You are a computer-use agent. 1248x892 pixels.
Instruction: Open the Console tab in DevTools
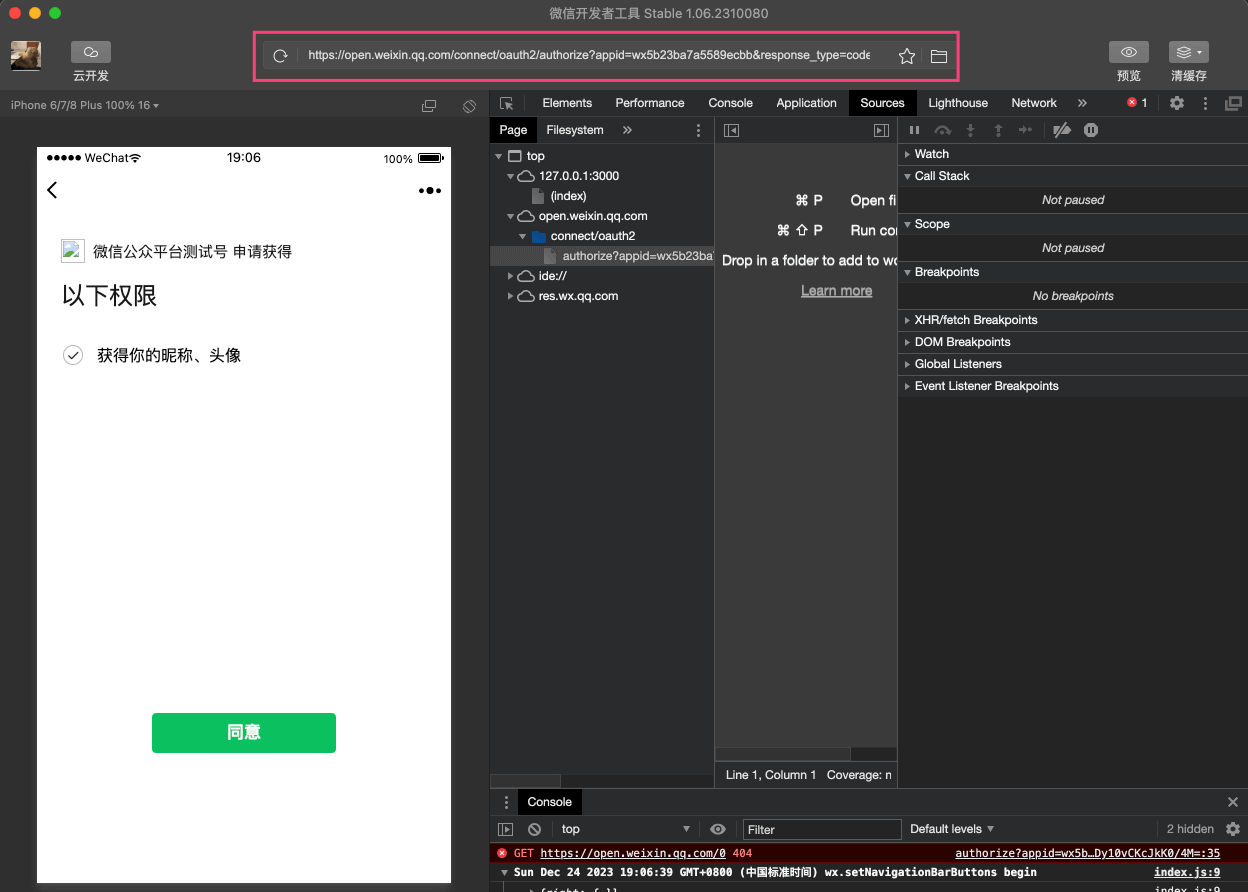click(730, 103)
